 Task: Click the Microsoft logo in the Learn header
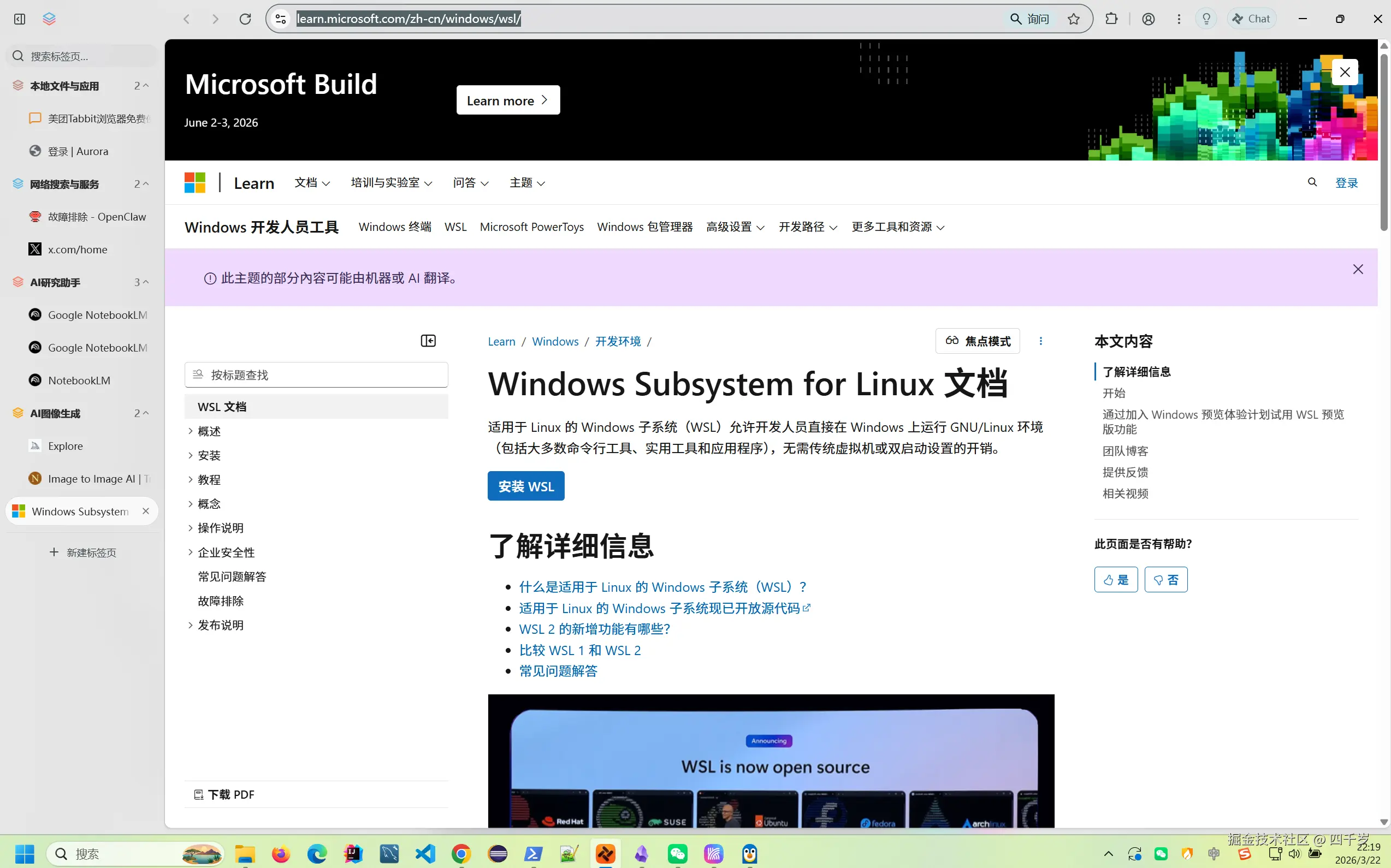pyautogui.click(x=194, y=182)
